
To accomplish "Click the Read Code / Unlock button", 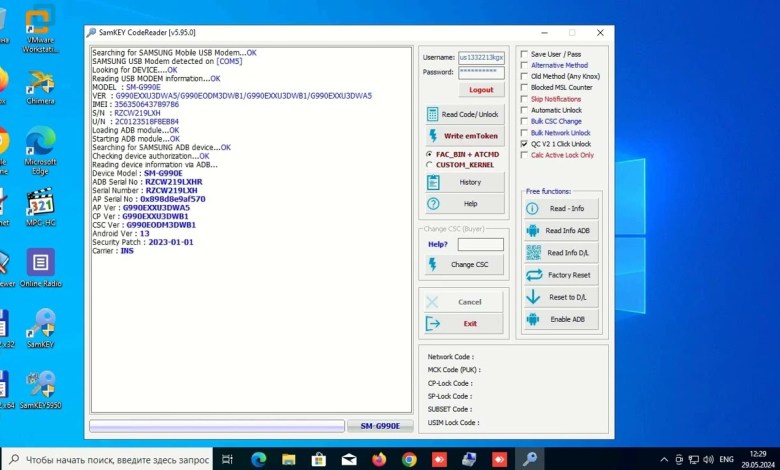I will pyautogui.click(x=464, y=114).
